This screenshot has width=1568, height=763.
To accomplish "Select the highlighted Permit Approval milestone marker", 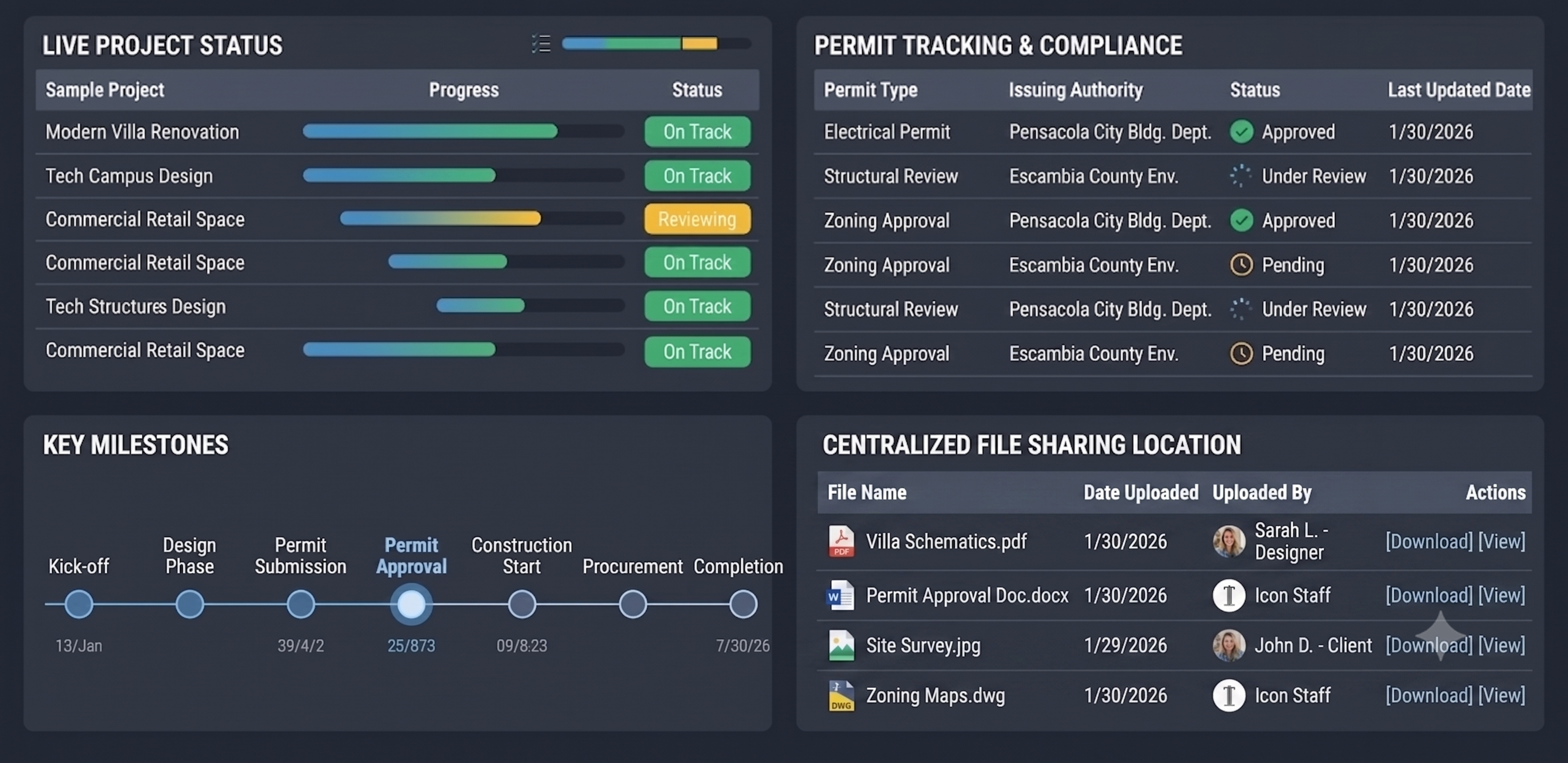I will tap(411, 604).
